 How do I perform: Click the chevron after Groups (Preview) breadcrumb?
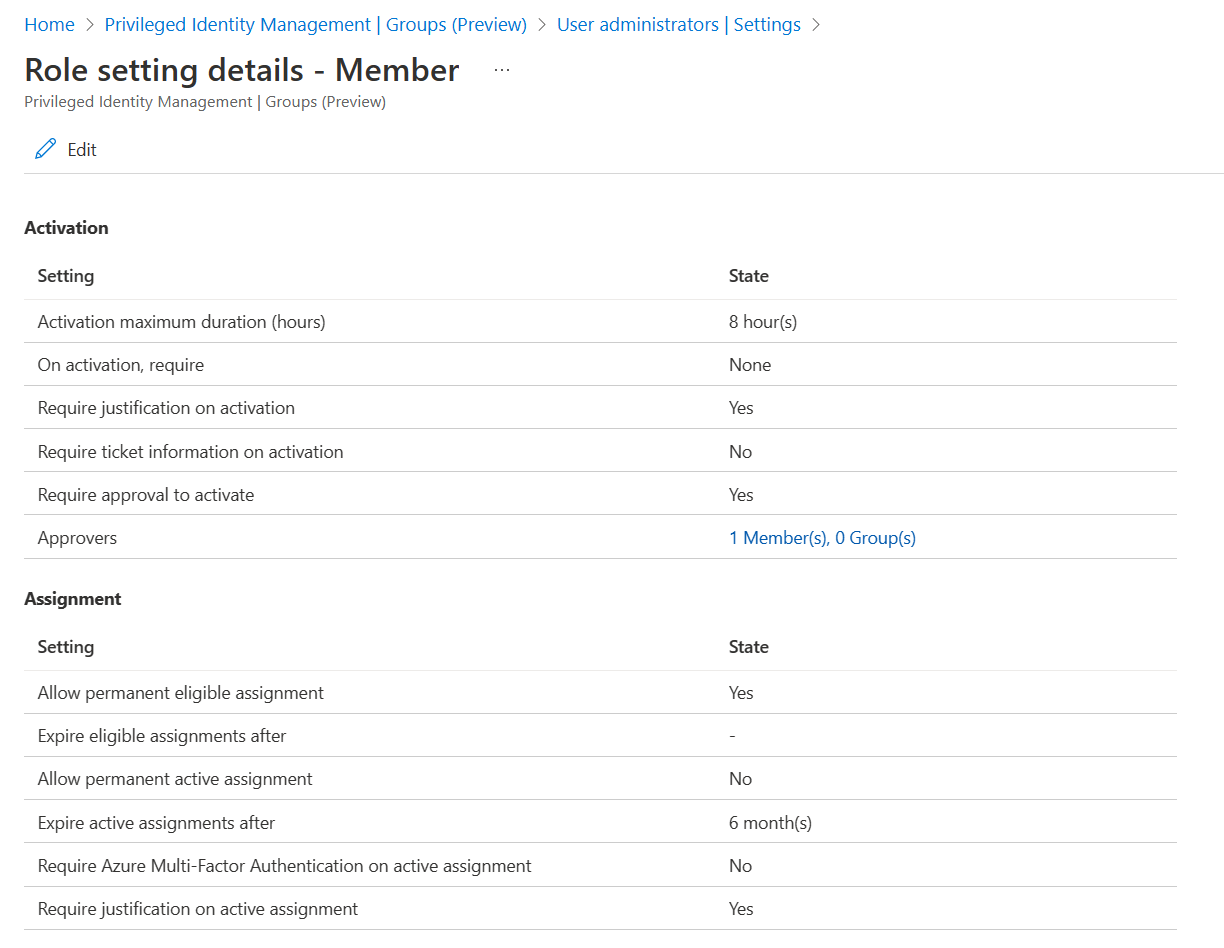click(542, 25)
